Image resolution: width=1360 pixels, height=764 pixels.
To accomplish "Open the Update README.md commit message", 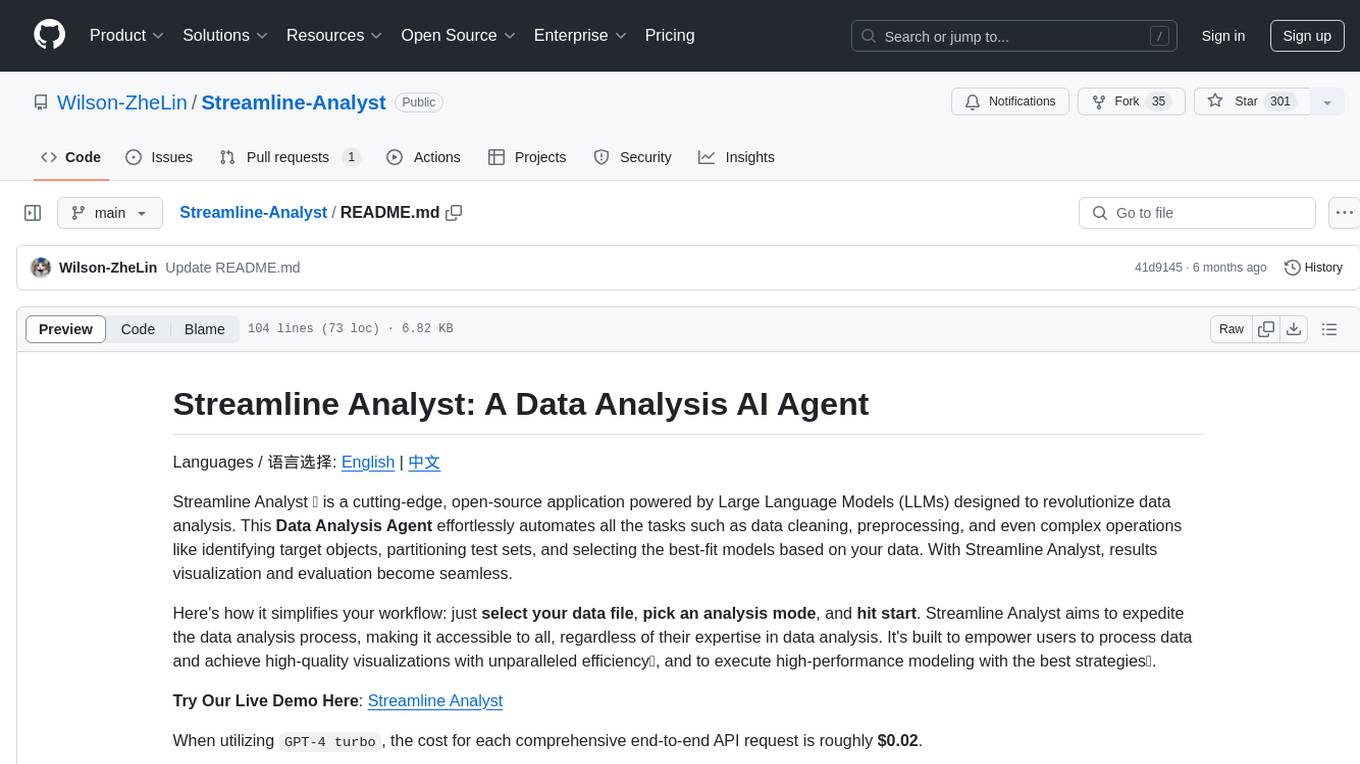I will tap(233, 267).
